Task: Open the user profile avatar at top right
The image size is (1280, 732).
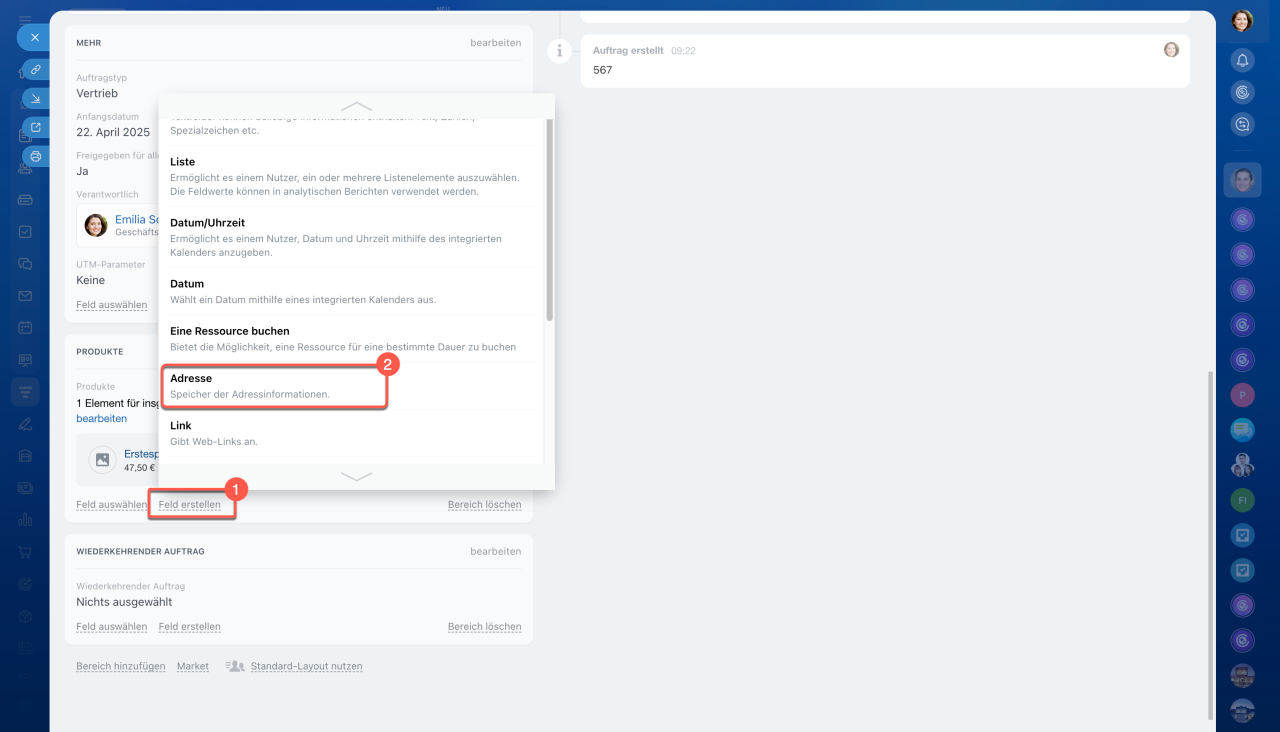Action: click(1242, 21)
